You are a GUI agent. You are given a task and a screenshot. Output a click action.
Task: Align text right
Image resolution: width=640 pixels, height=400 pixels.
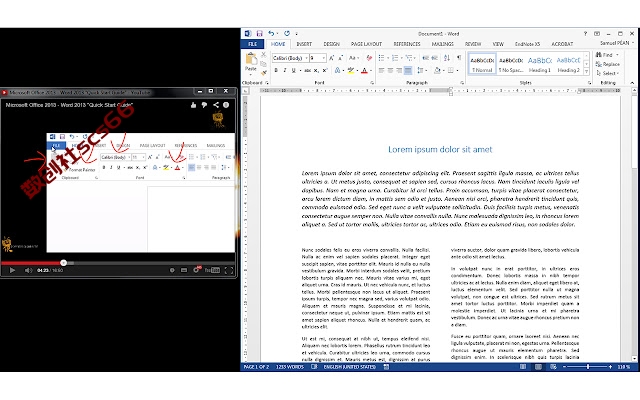tap(399, 70)
